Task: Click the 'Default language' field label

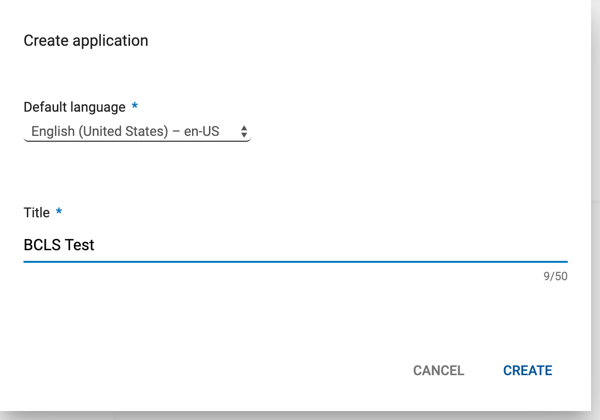Action: (x=75, y=107)
